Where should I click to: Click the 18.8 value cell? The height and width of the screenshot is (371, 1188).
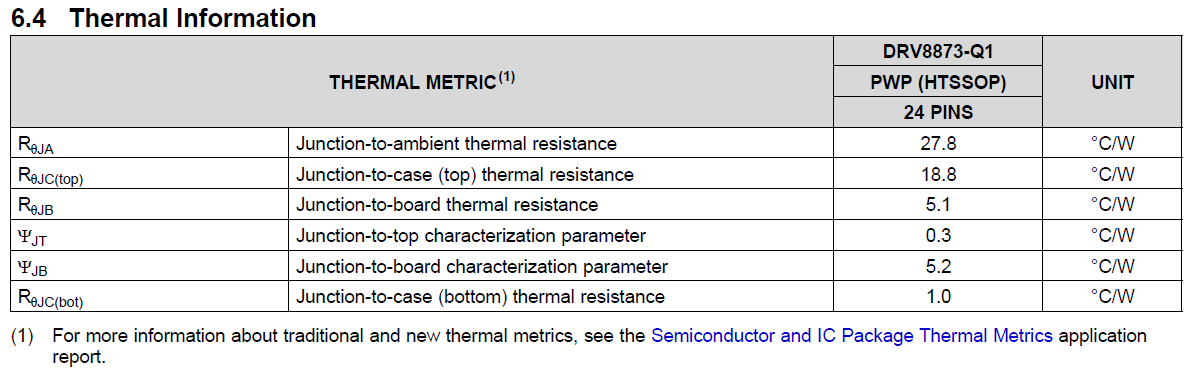point(938,173)
